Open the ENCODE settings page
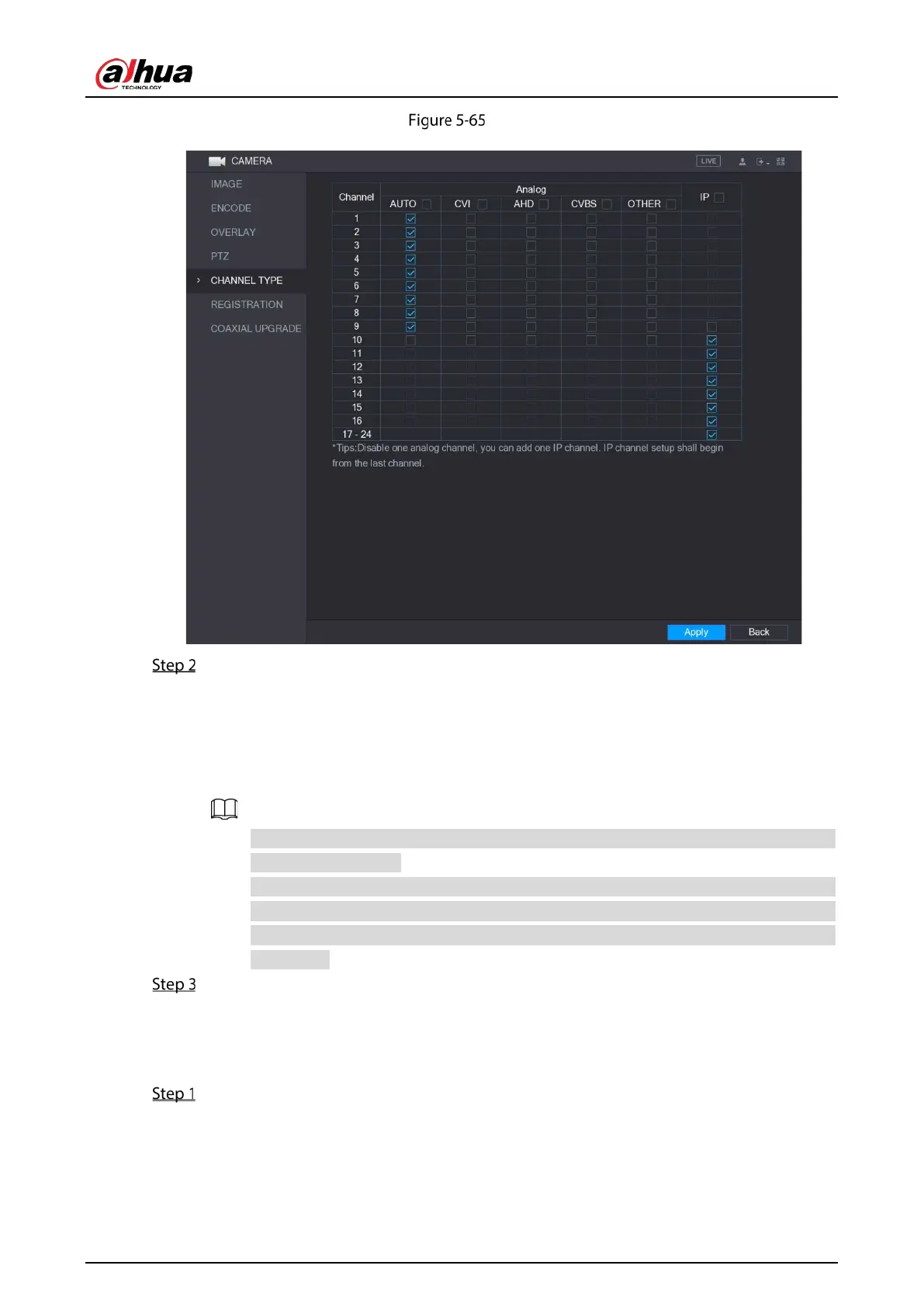Viewport: 924px width, 1307px height. (x=230, y=208)
